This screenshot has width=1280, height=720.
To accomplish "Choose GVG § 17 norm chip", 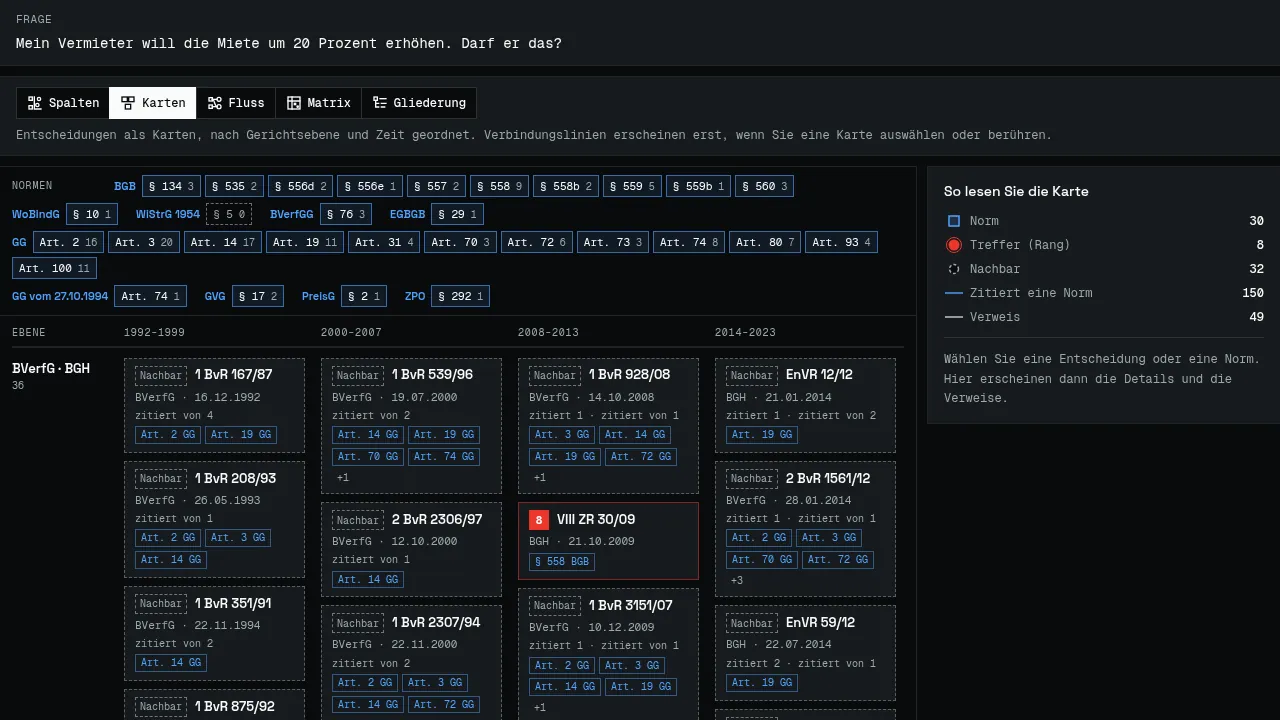I will point(258,296).
